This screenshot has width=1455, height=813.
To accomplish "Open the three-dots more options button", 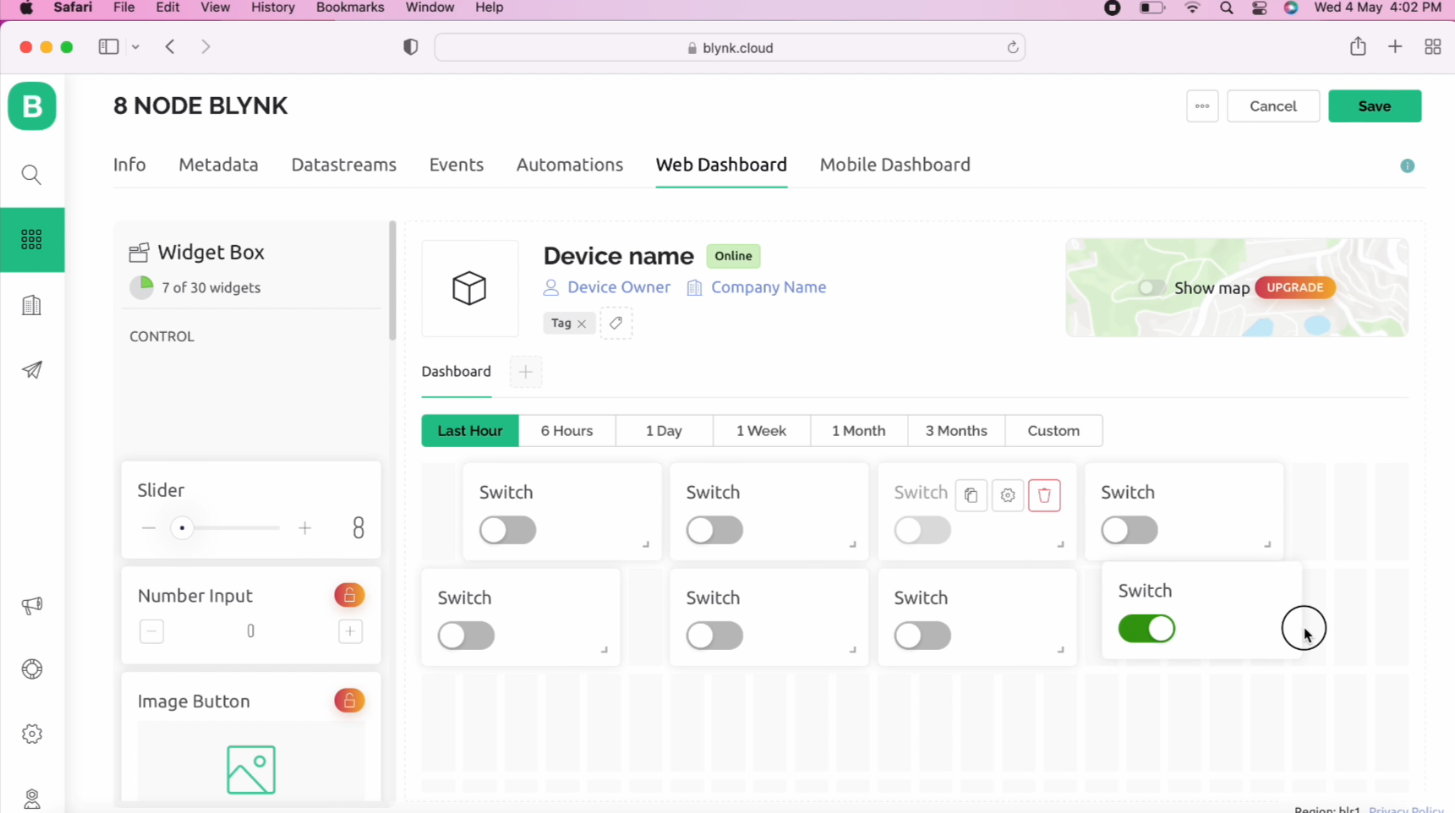I will click(x=1202, y=106).
